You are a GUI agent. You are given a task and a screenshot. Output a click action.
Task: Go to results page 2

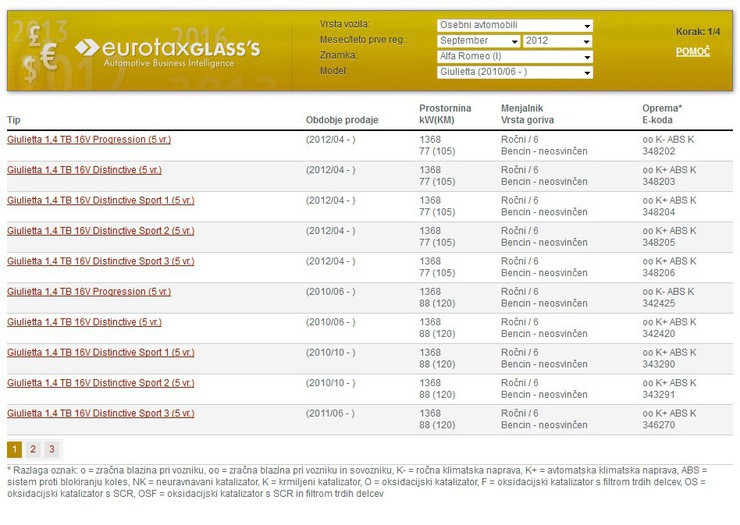pyautogui.click(x=33, y=449)
